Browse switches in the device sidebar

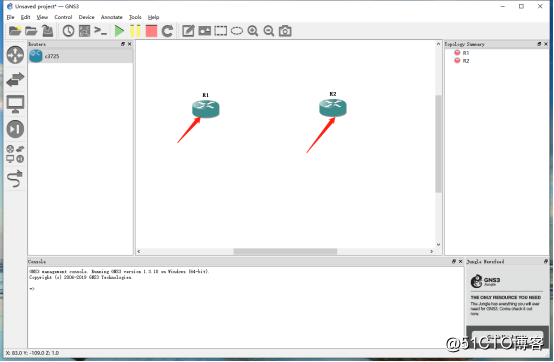tap(15, 79)
